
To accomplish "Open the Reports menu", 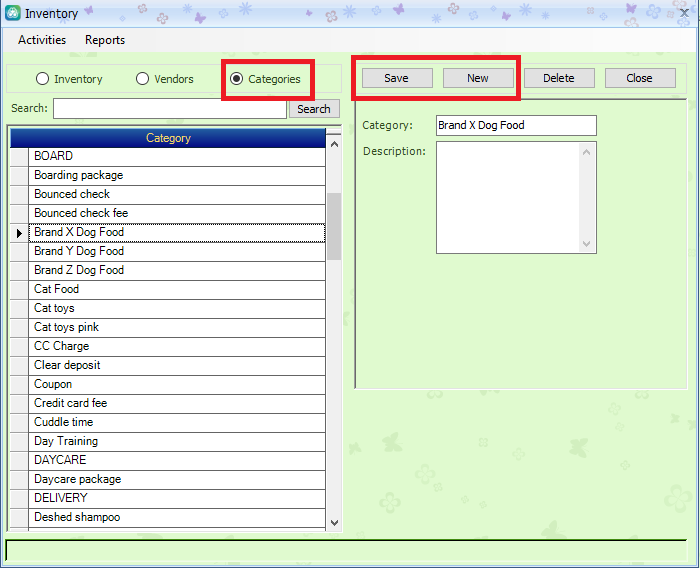I will pos(105,40).
